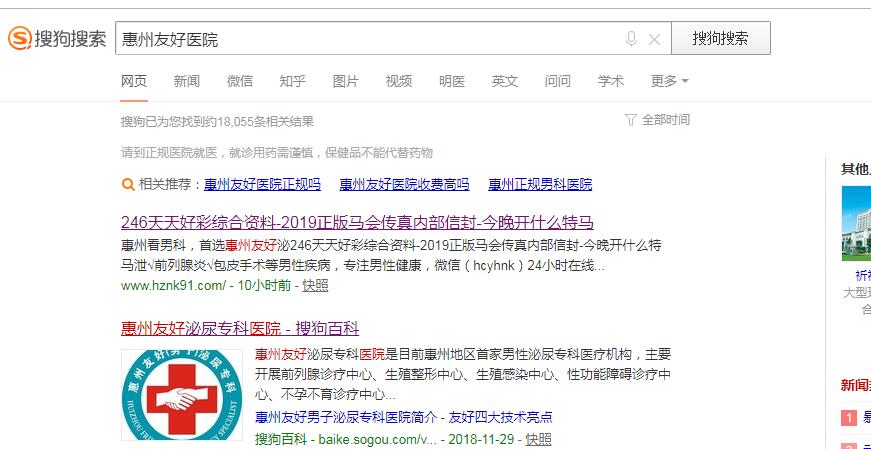Switch to the 新闻 tab
This screenshot has height=449, width=871.
click(187, 81)
